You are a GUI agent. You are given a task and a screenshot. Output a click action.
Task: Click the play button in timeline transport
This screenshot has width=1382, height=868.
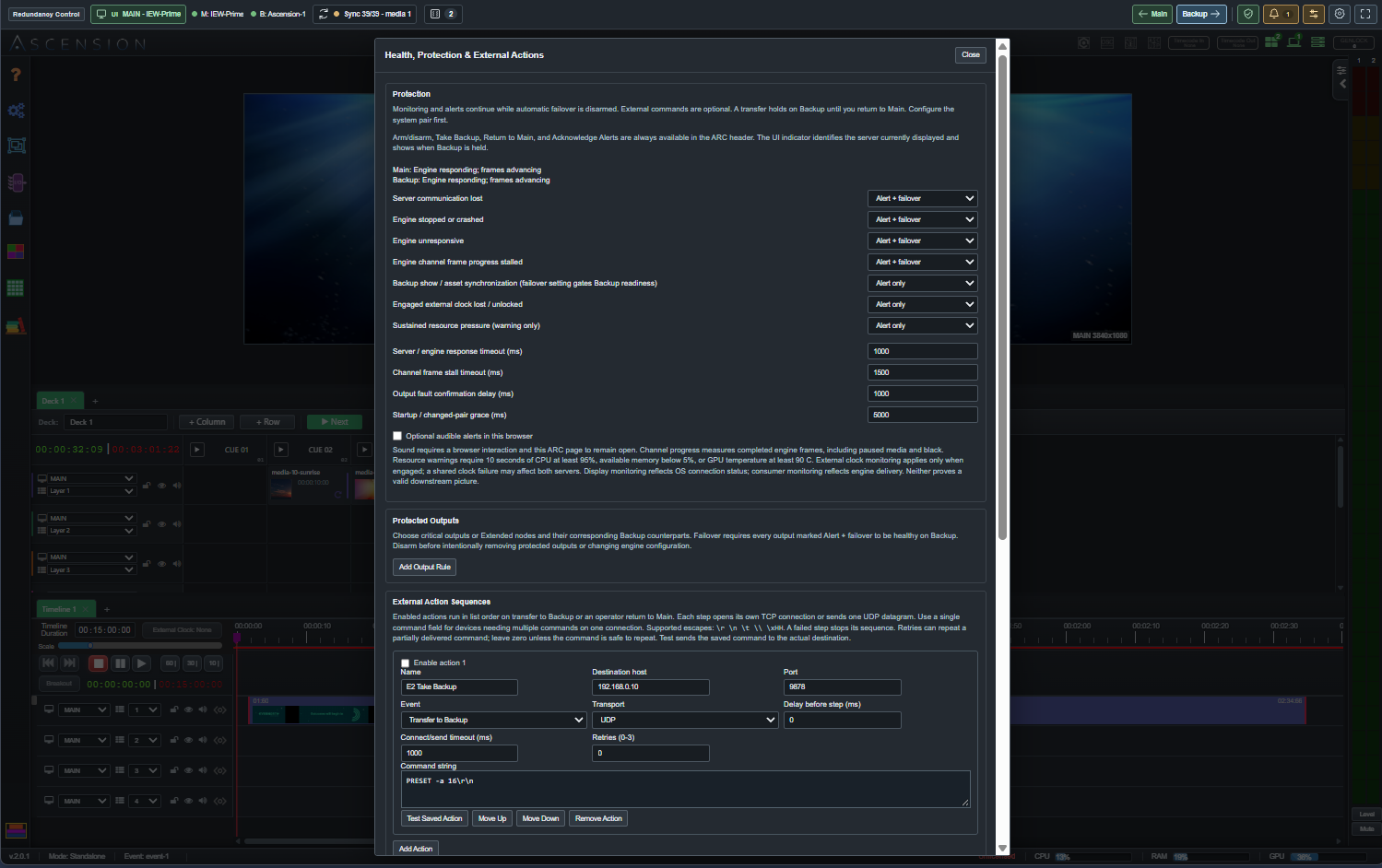(x=141, y=663)
